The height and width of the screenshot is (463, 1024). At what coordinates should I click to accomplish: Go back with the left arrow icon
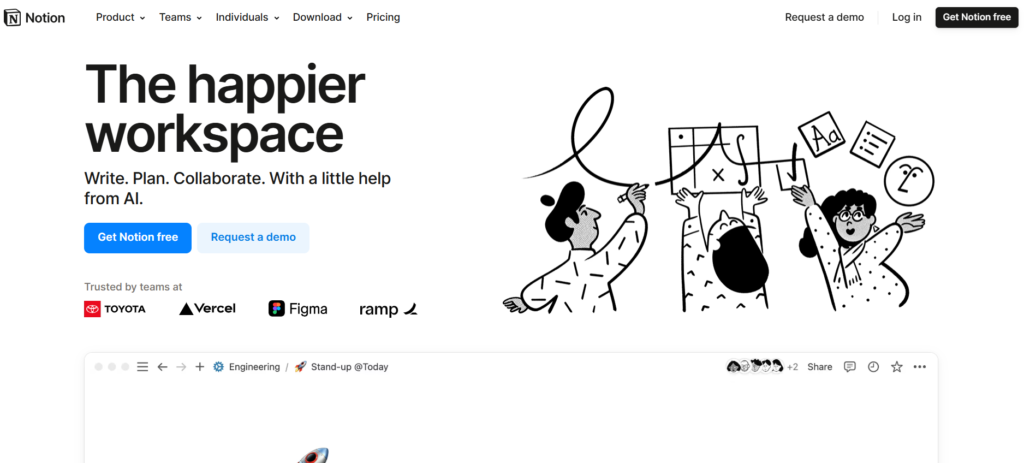pyautogui.click(x=163, y=367)
